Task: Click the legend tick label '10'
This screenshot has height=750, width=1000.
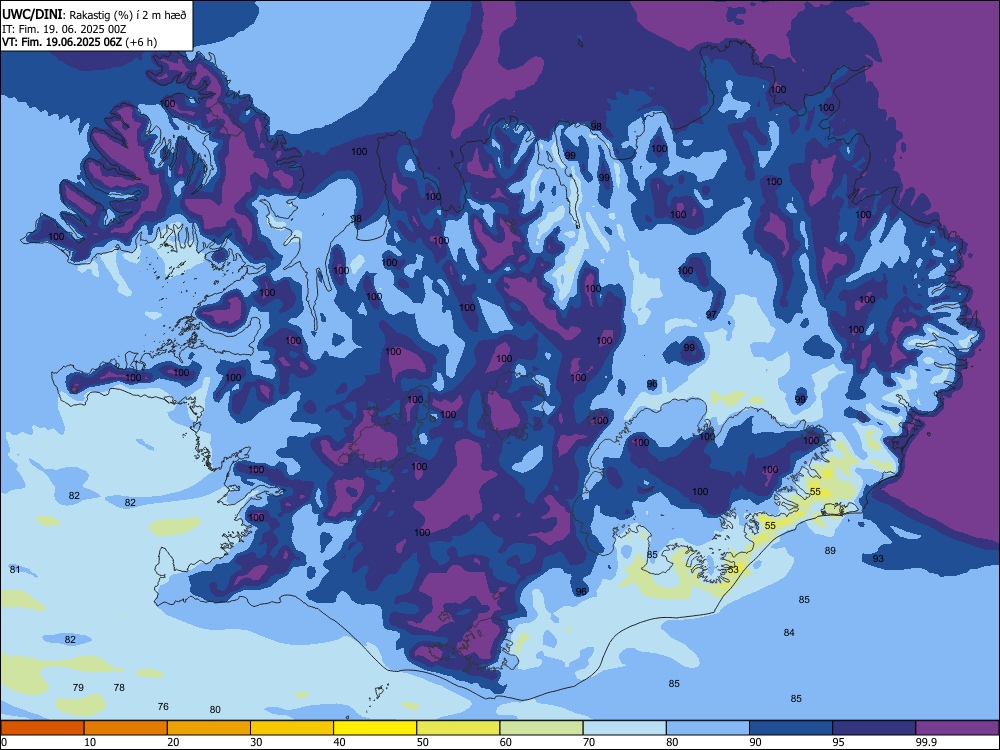Action: click(x=90, y=742)
